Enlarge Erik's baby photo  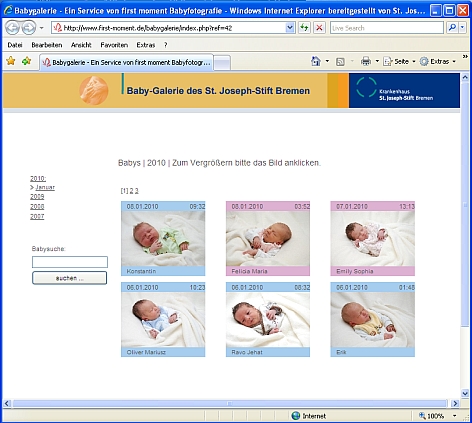tap(373, 319)
